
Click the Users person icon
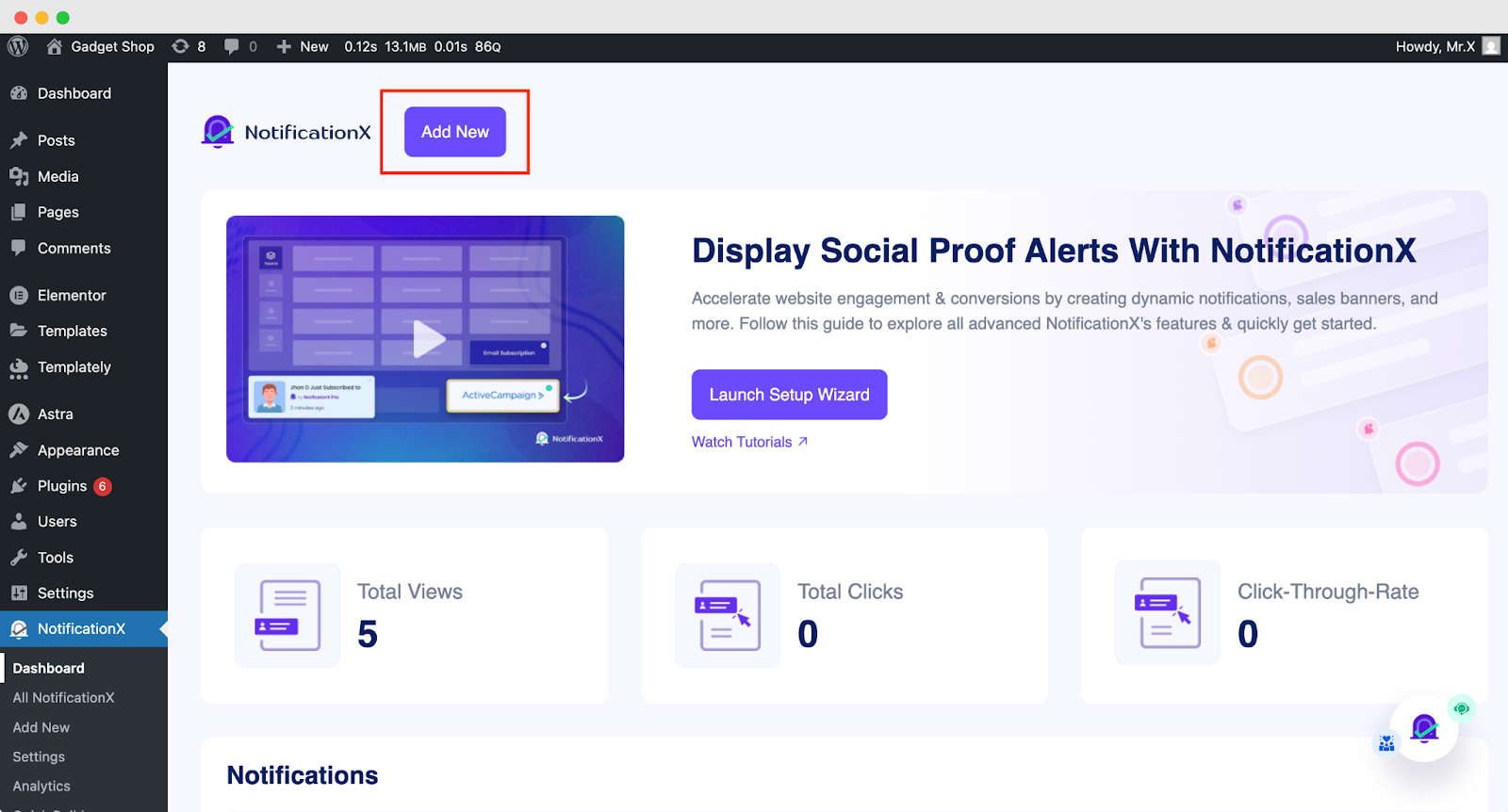[19, 521]
